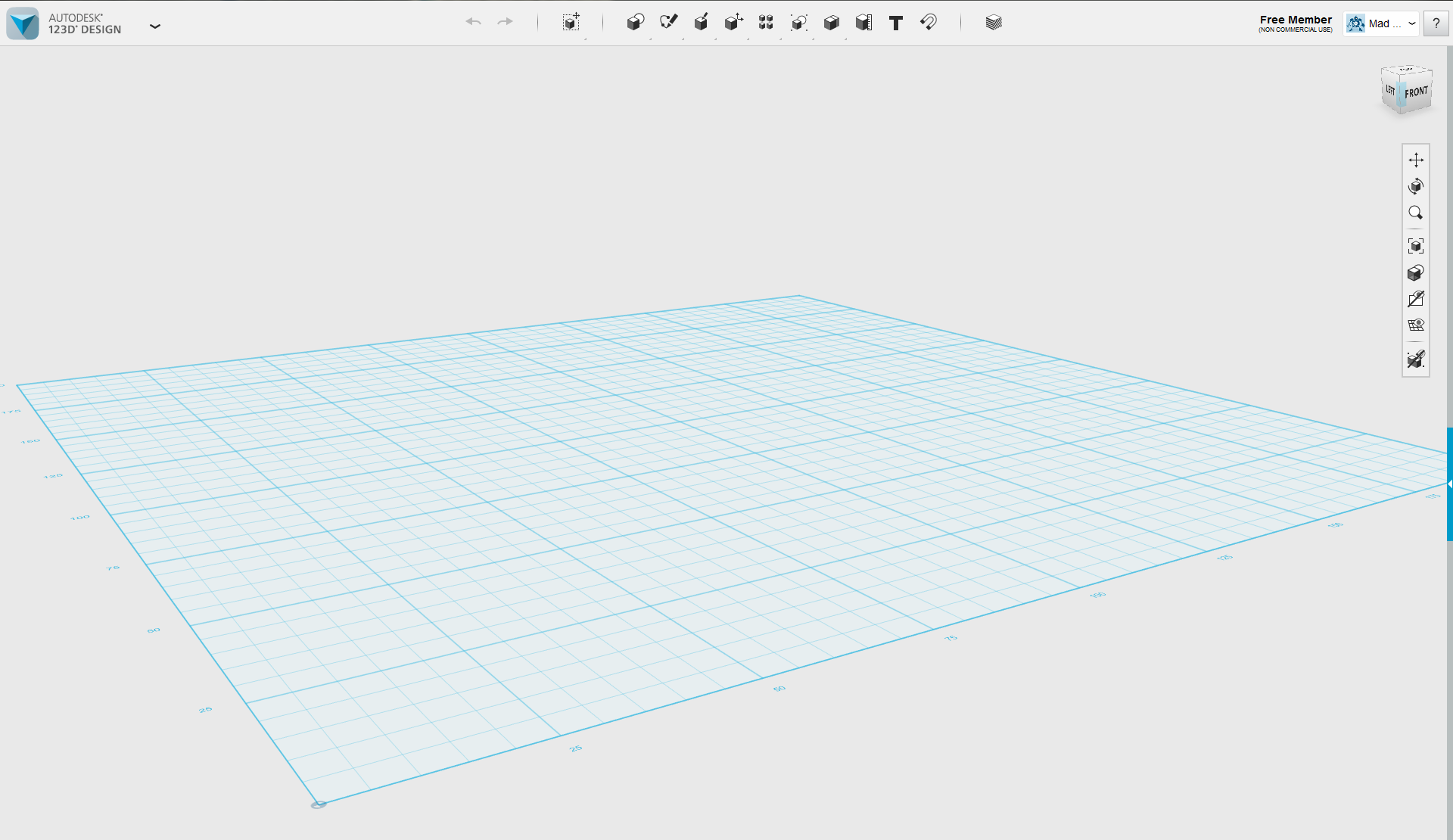The image size is (1453, 840).
Task: Open the Material library
Action: point(992,23)
